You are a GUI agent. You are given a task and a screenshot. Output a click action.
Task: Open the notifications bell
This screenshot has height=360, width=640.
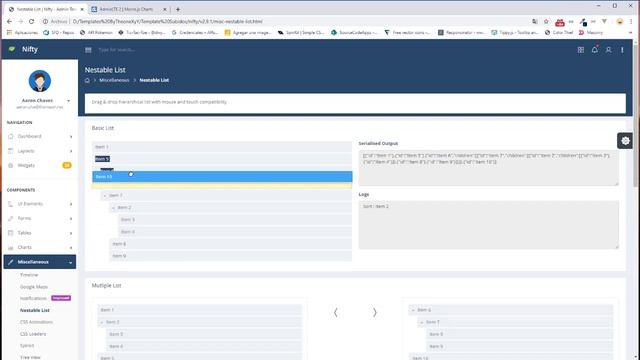[595, 50]
